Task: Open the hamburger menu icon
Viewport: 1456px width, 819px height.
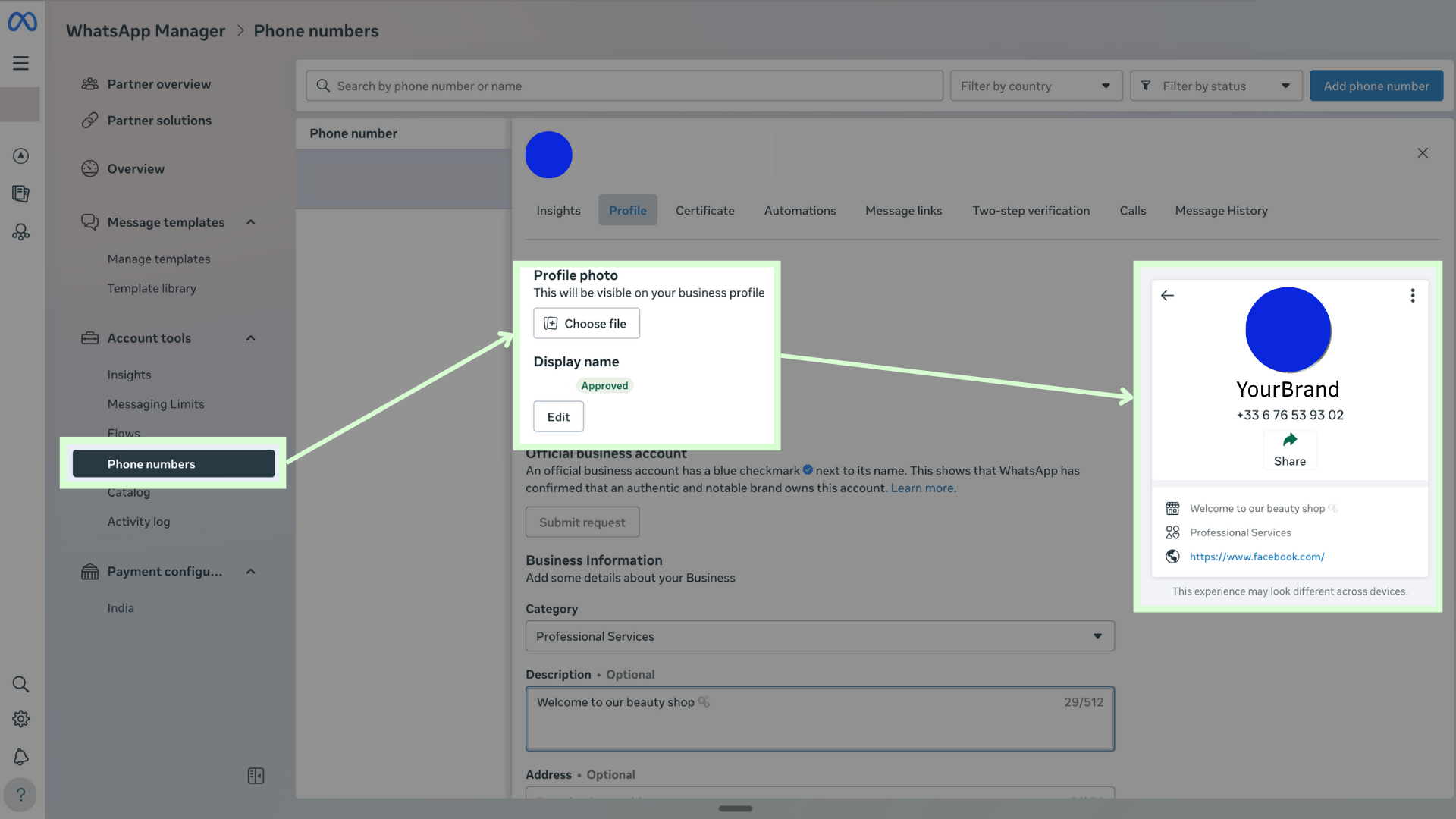Action: point(21,63)
